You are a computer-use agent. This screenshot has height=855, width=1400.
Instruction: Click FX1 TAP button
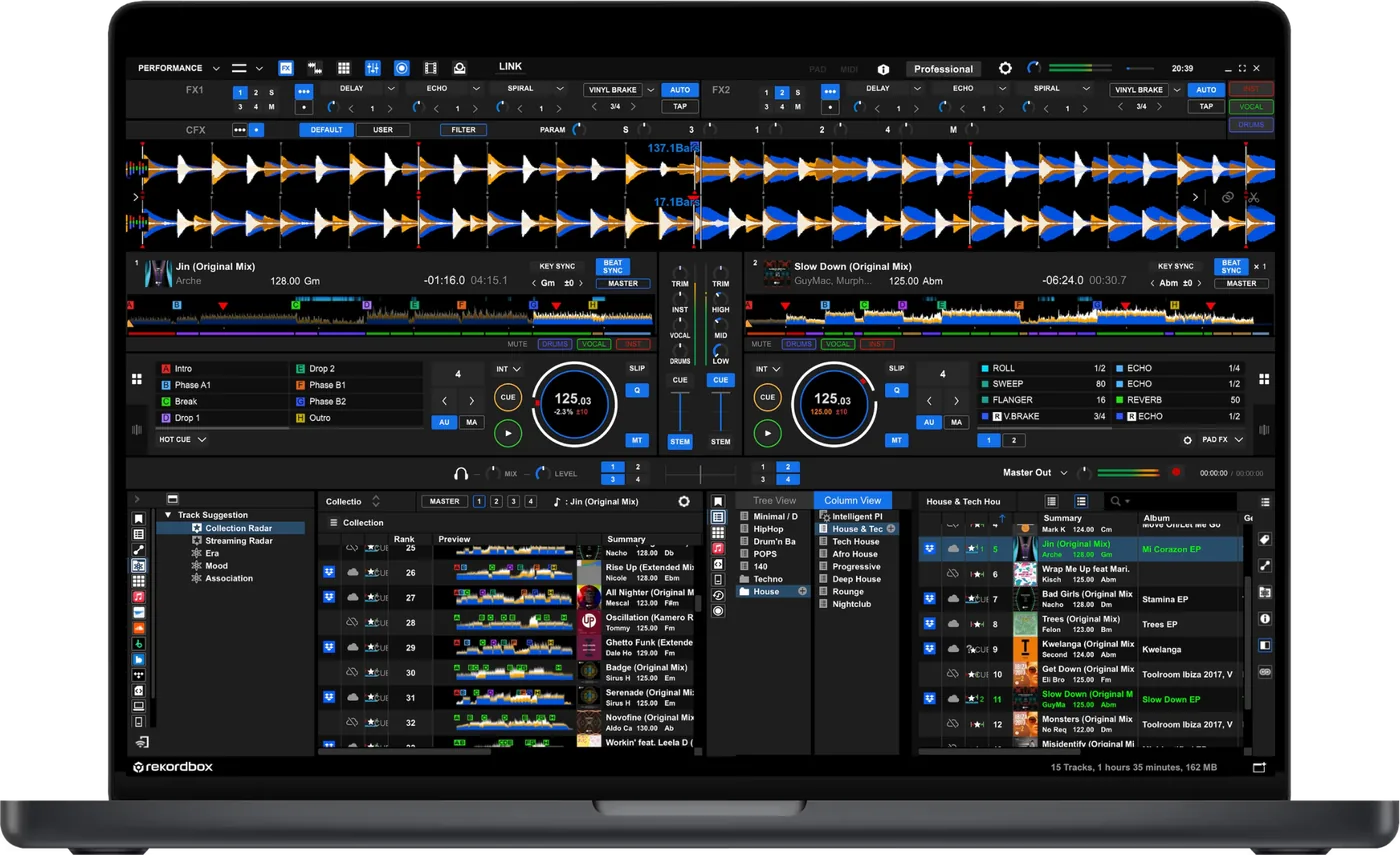click(680, 107)
